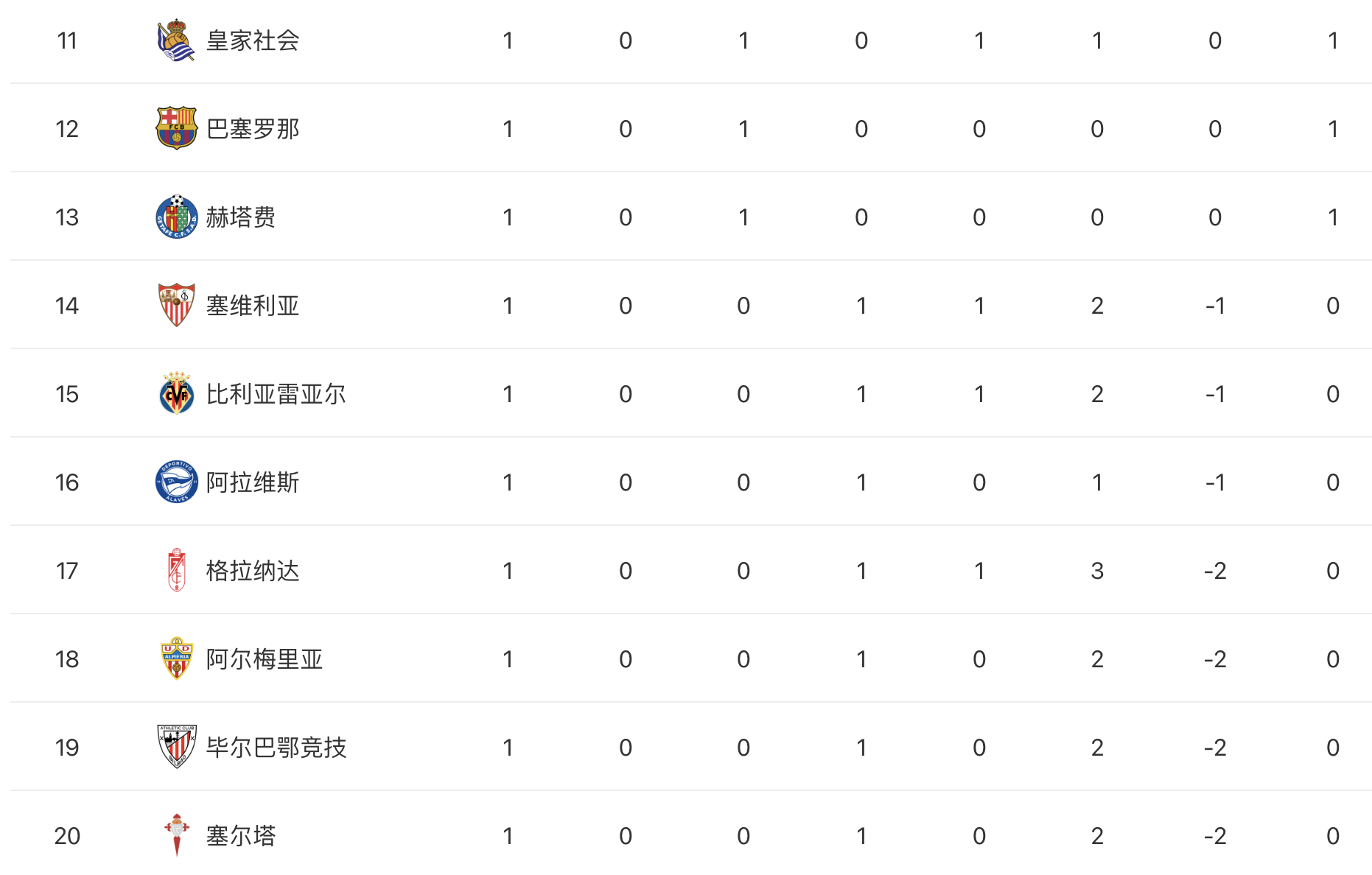Image resolution: width=1372 pixels, height=875 pixels.
Task: Open team page for 巴塞罗那
Action: pos(253,129)
